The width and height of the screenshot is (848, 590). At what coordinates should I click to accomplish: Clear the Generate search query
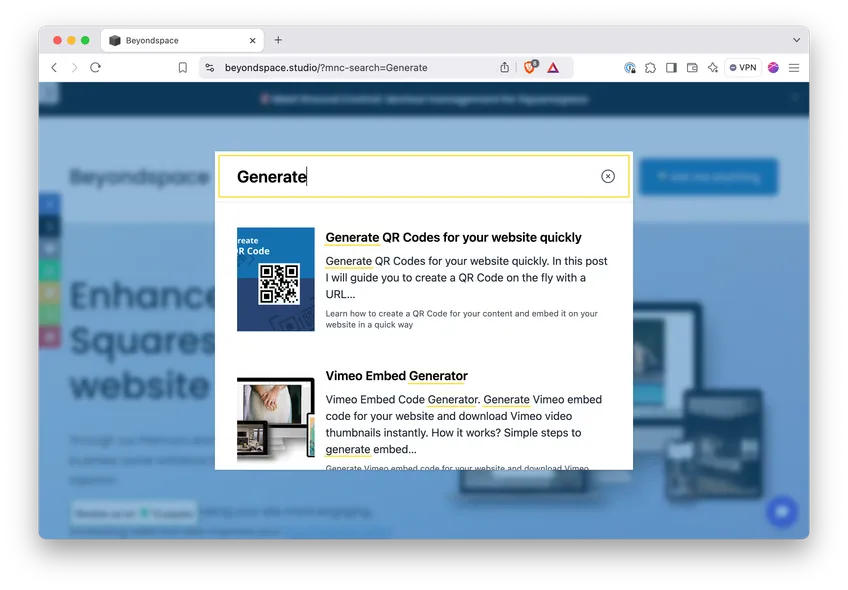coord(608,176)
